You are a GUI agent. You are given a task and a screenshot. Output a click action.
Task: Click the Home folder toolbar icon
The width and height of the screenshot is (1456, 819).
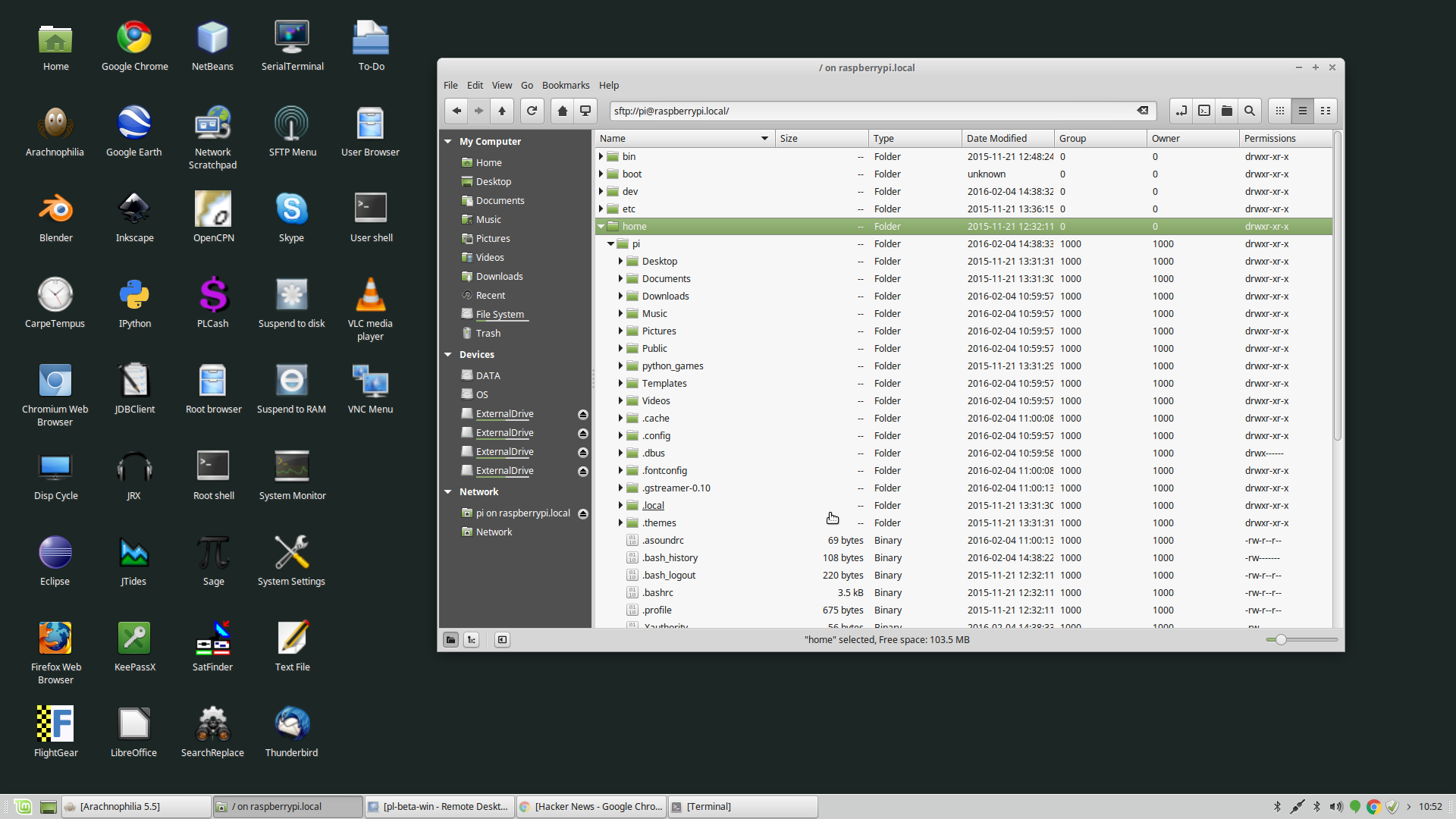click(562, 111)
